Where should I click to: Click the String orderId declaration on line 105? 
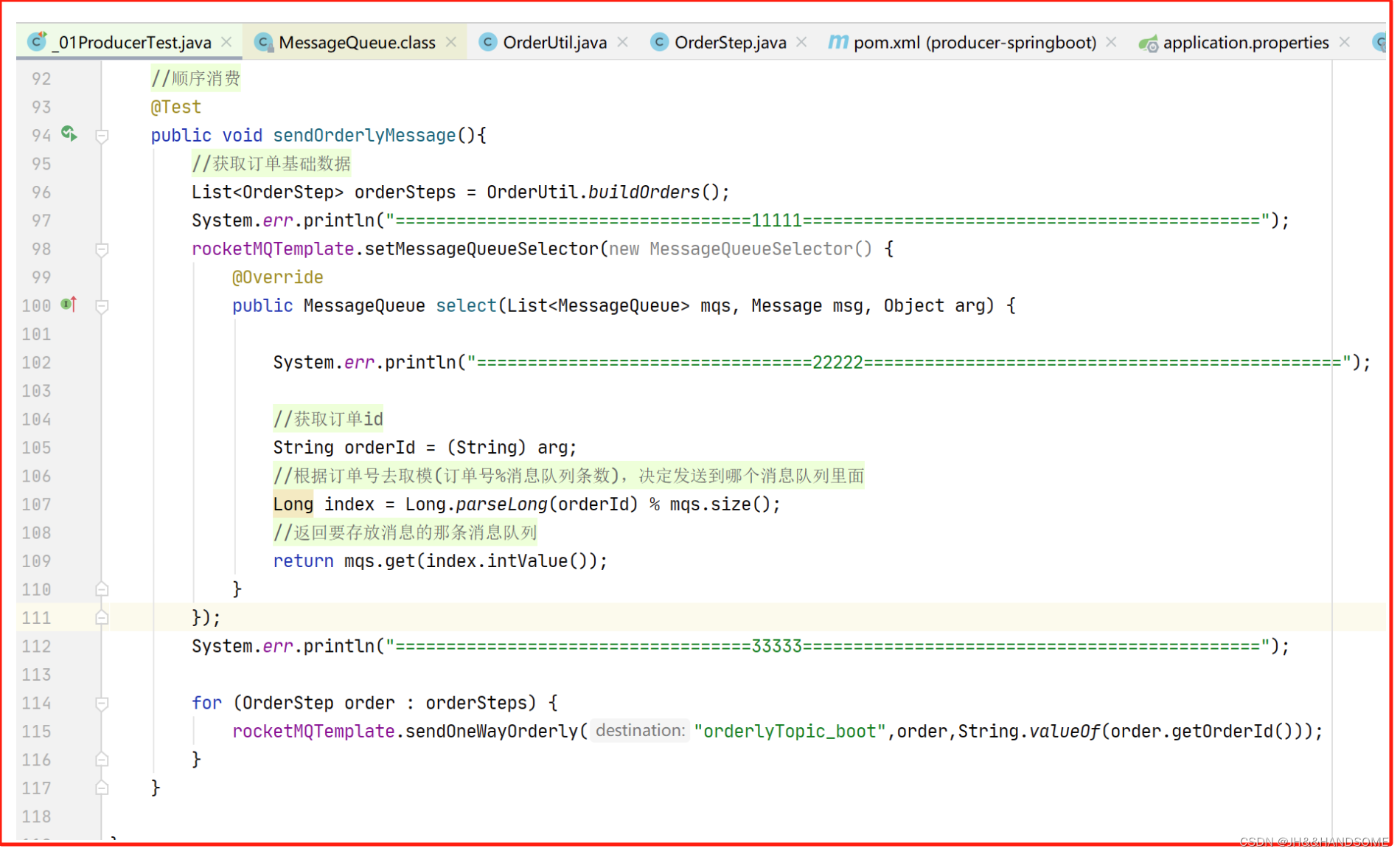click(425, 448)
